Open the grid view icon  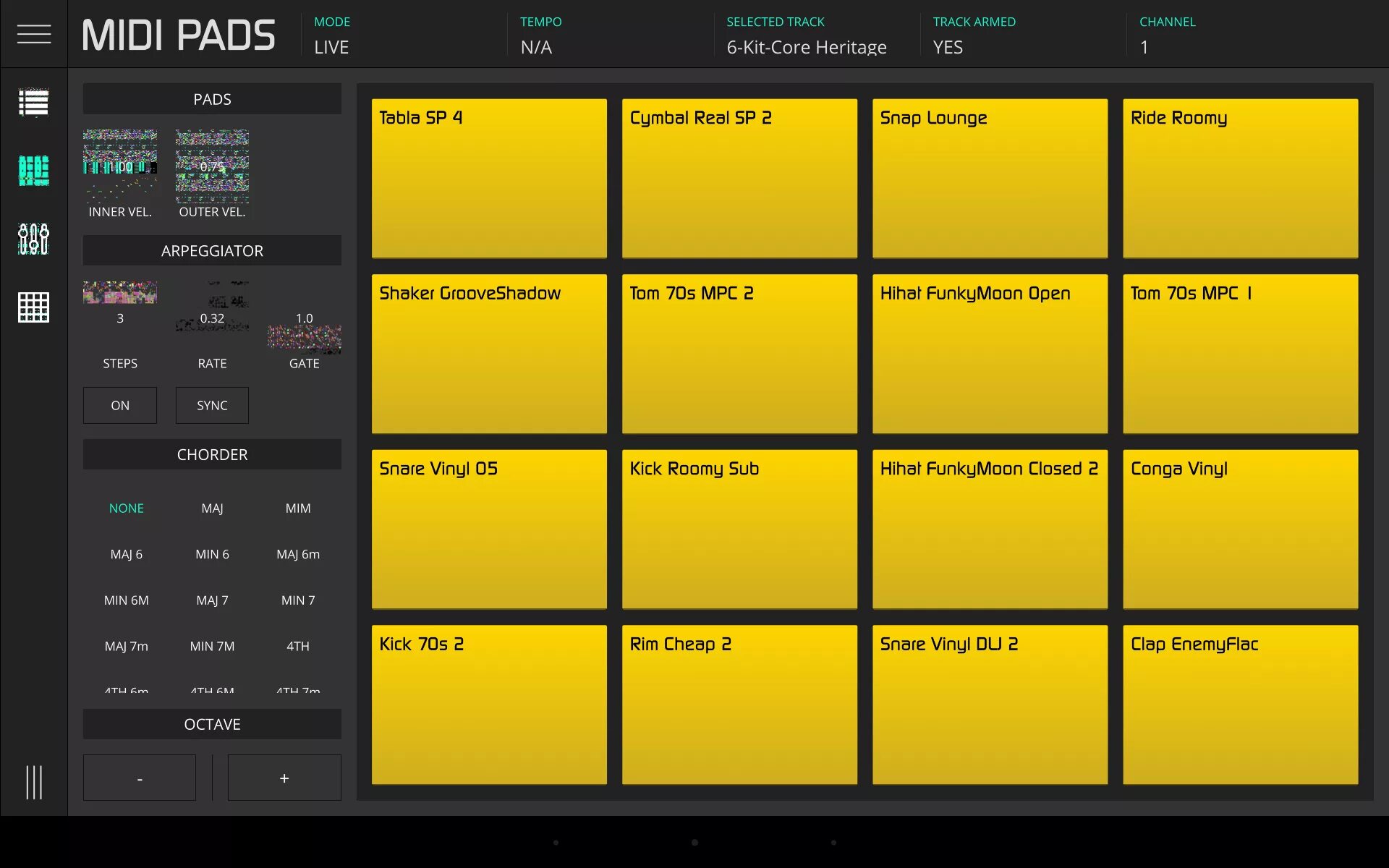pyautogui.click(x=33, y=307)
